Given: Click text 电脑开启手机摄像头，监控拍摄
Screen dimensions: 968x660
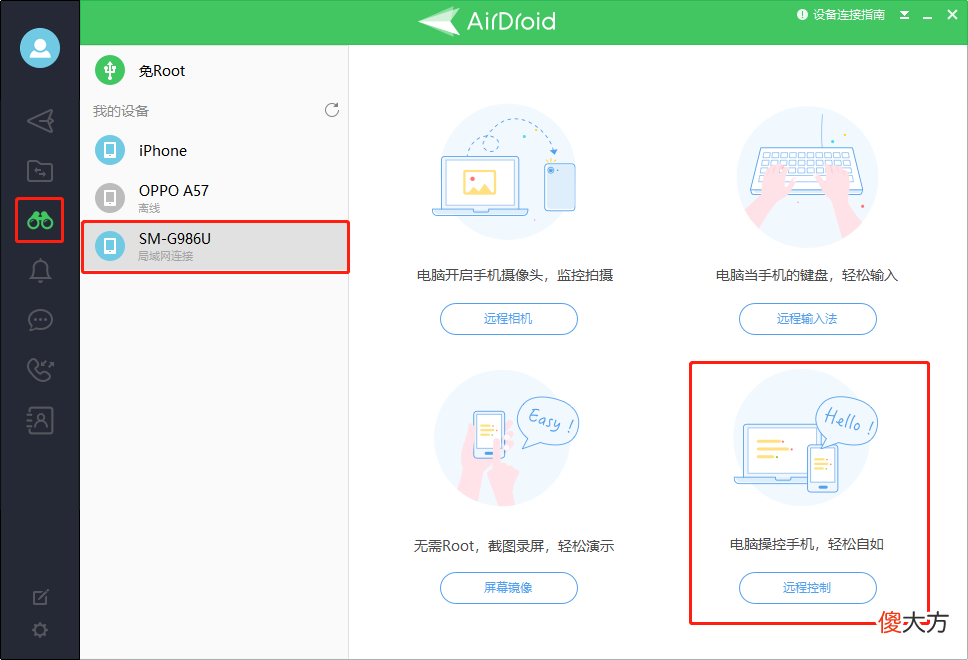Looking at the screenshot, I should tap(515, 275).
